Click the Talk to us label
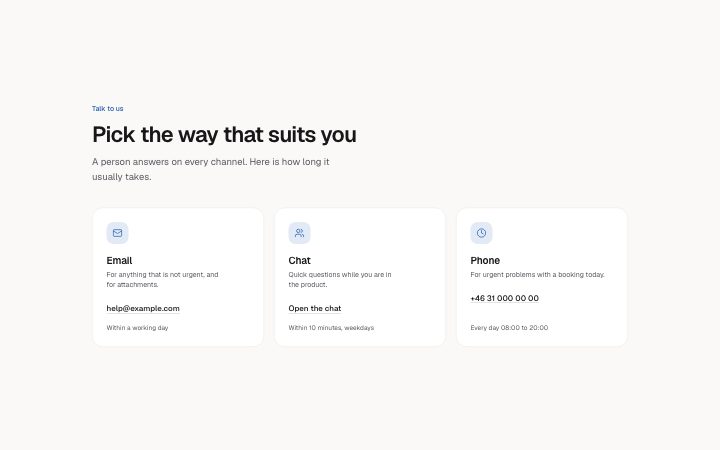 click(107, 108)
